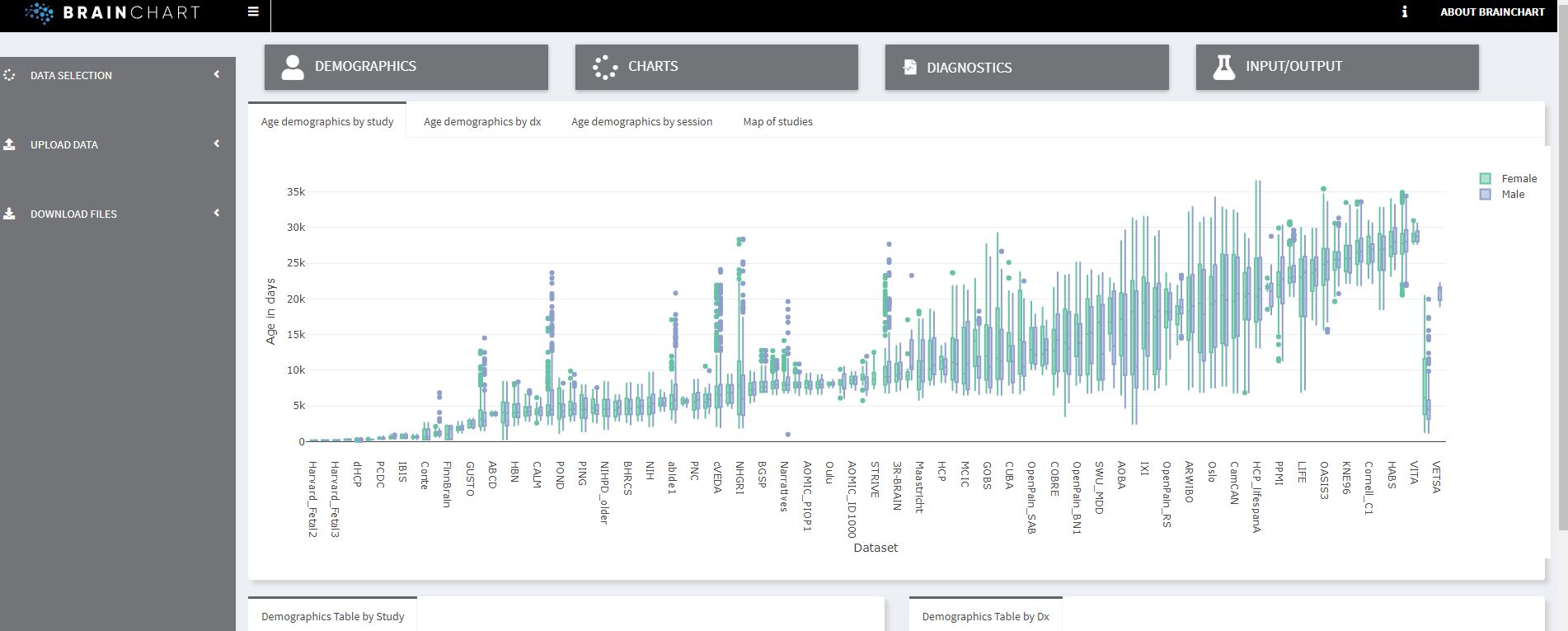Click the Diagnostics document icon
Image resolution: width=1568 pixels, height=631 pixels.
tap(909, 67)
